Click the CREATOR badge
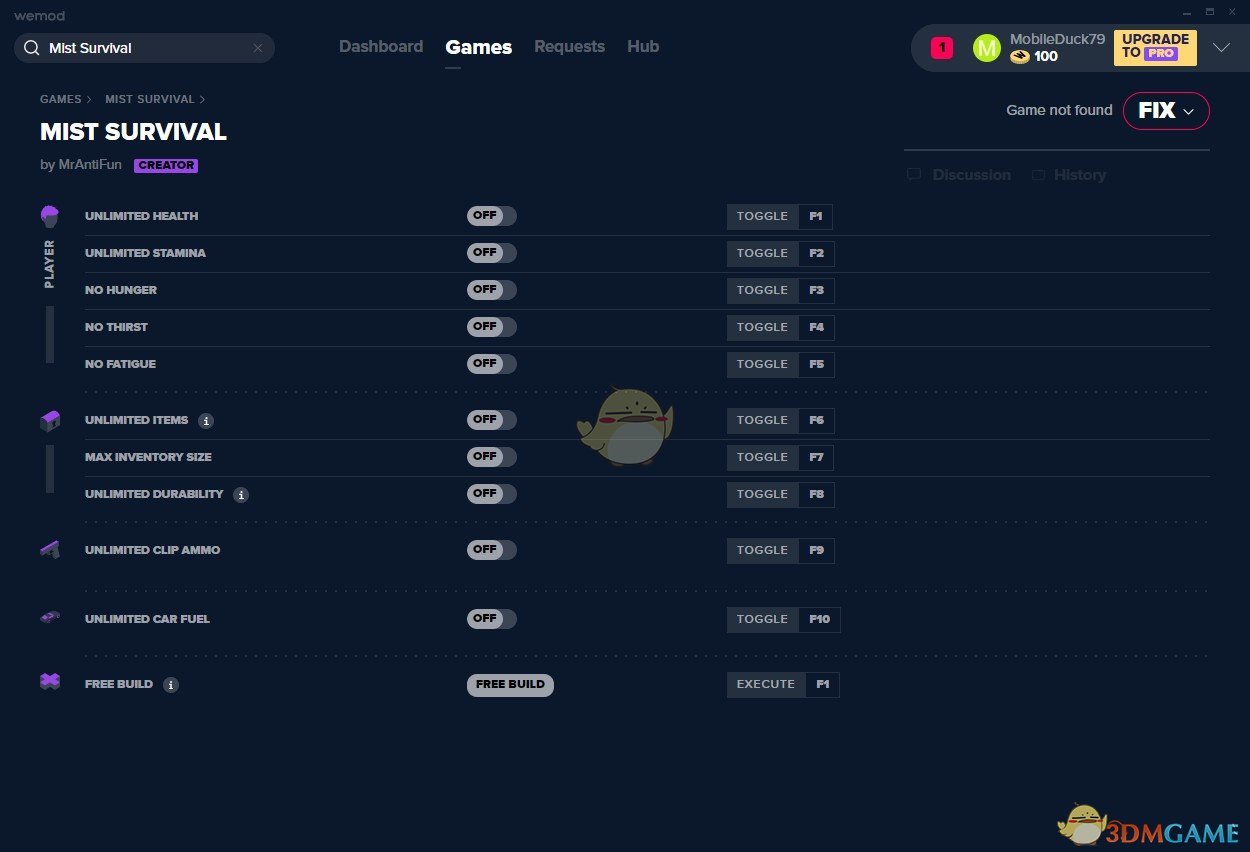Image resolution: width=1250 pixels, height=852 pixels. tap(166, 166)
